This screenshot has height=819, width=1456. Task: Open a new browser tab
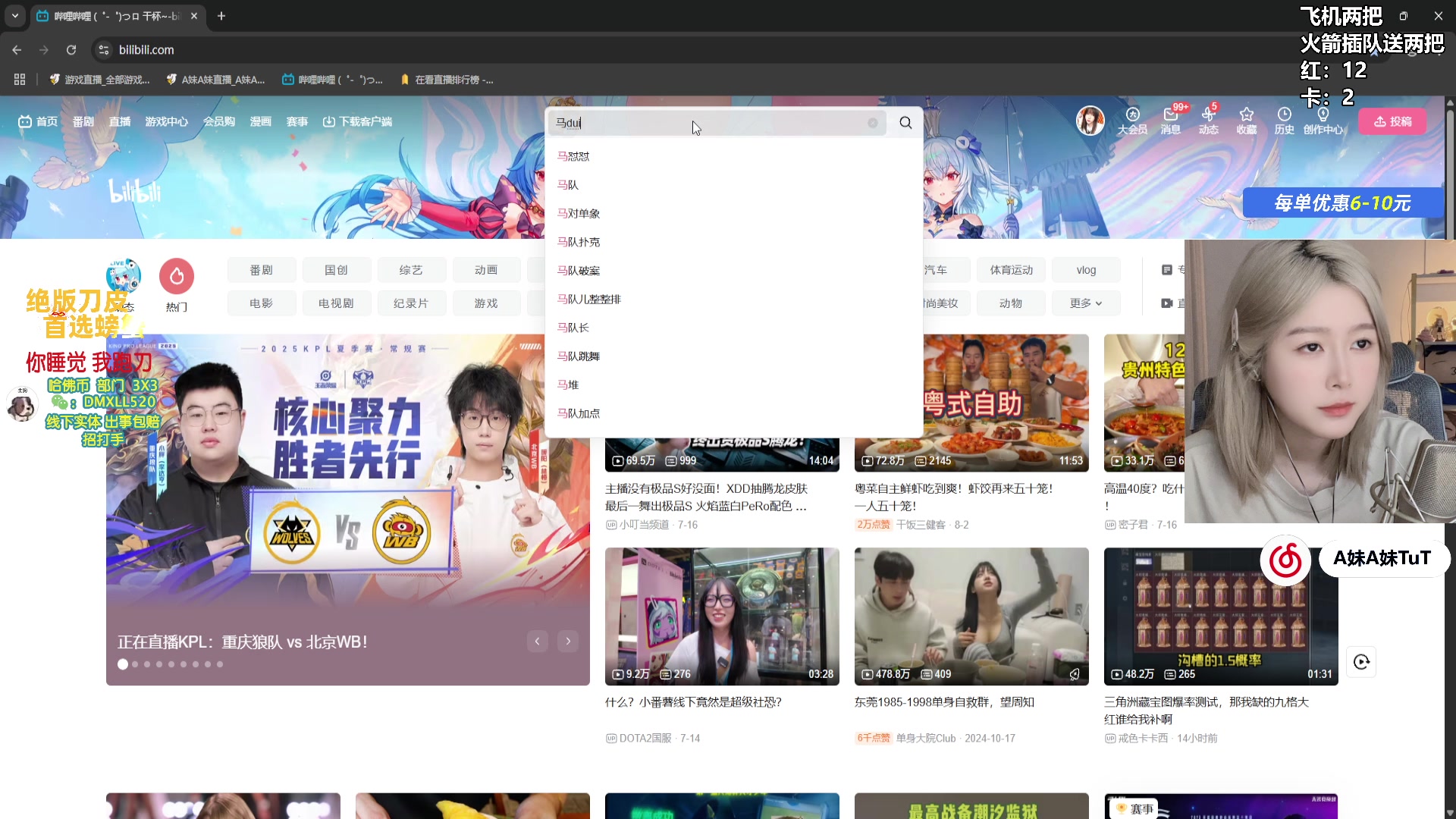coord(221,16)
